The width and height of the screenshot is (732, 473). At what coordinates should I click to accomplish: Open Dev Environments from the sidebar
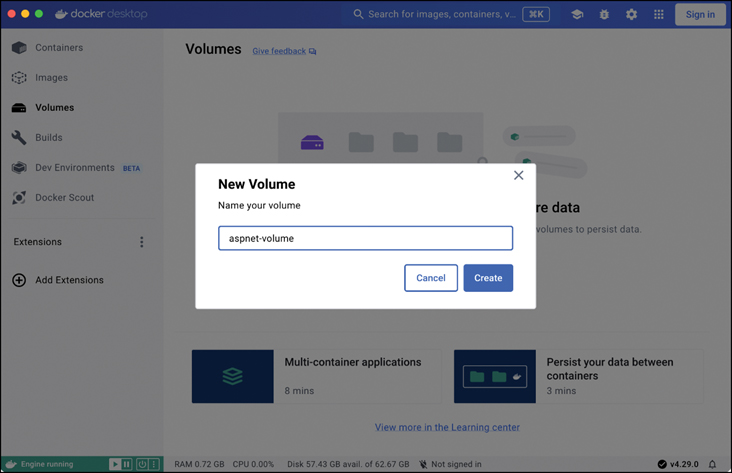pos(74,168)
